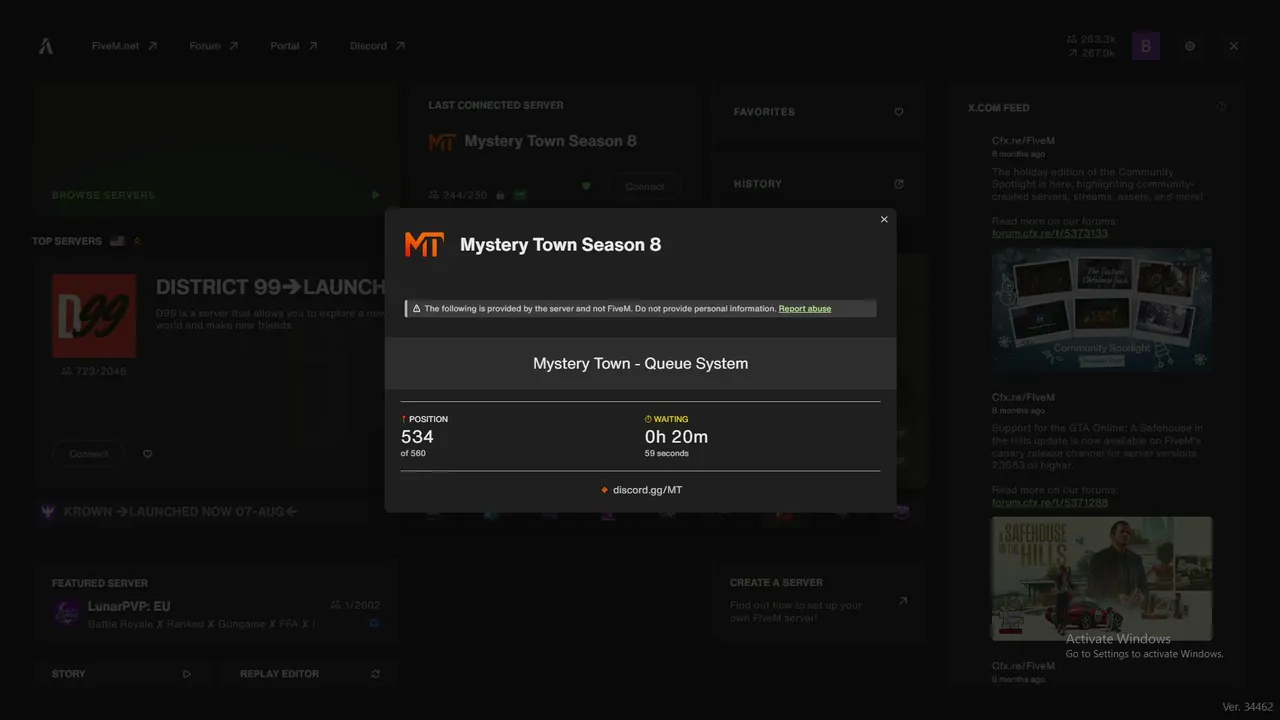Connect to the District 99 server
Image resolution: width=1280 pixels, height=720 pixels.
pyautogui.click(x=89, y=454)
